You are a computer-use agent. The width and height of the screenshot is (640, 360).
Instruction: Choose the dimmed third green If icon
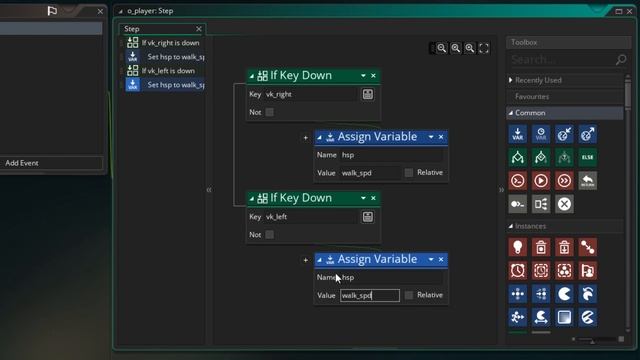tap(564, 157)
